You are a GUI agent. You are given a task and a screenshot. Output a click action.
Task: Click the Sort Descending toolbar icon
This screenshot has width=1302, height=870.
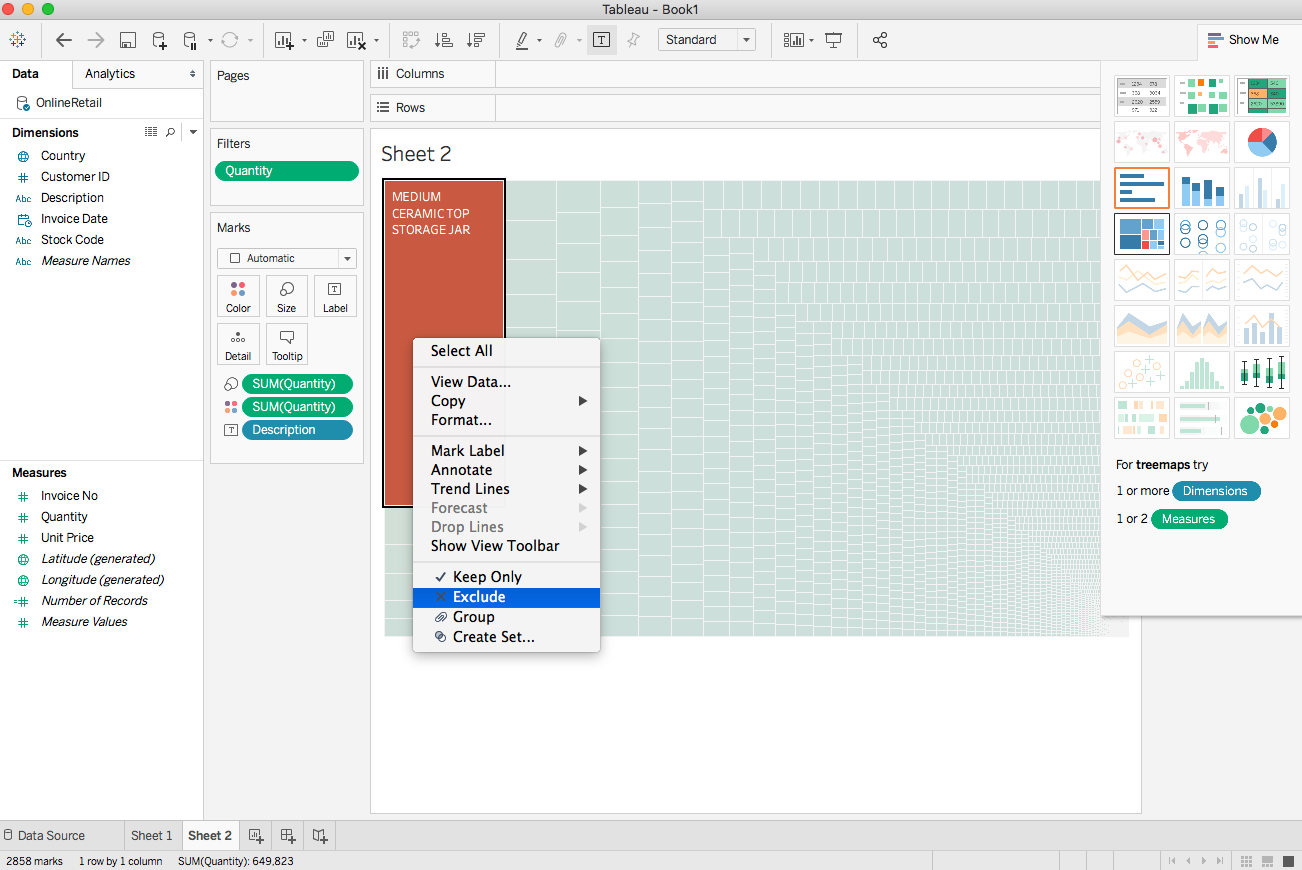(x=477, y=40)
